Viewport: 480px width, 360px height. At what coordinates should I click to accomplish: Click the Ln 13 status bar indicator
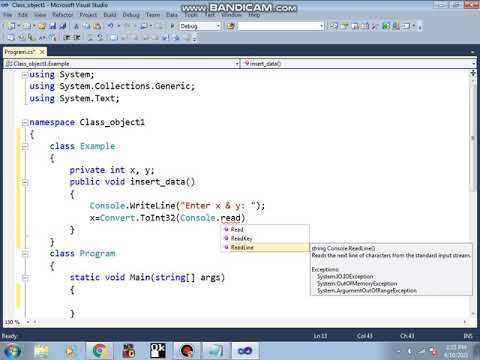[320, 336]
